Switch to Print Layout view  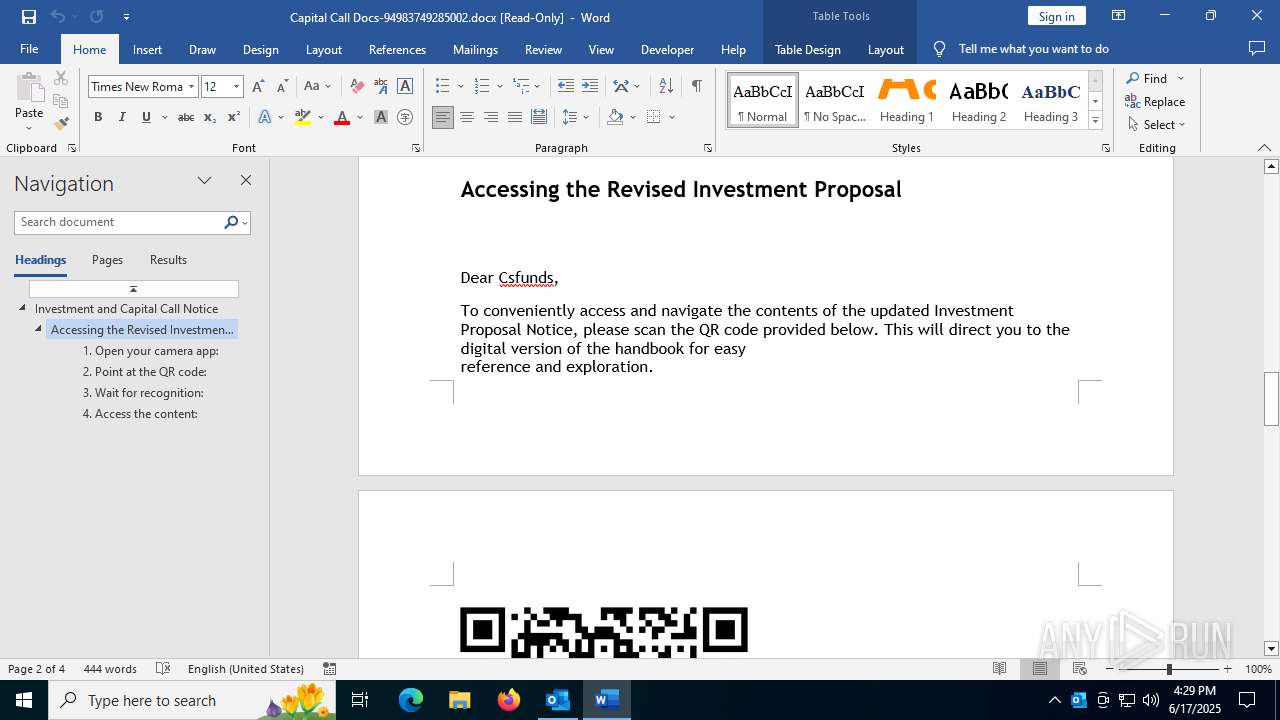pyautogui.click(x=1040, y=669)
